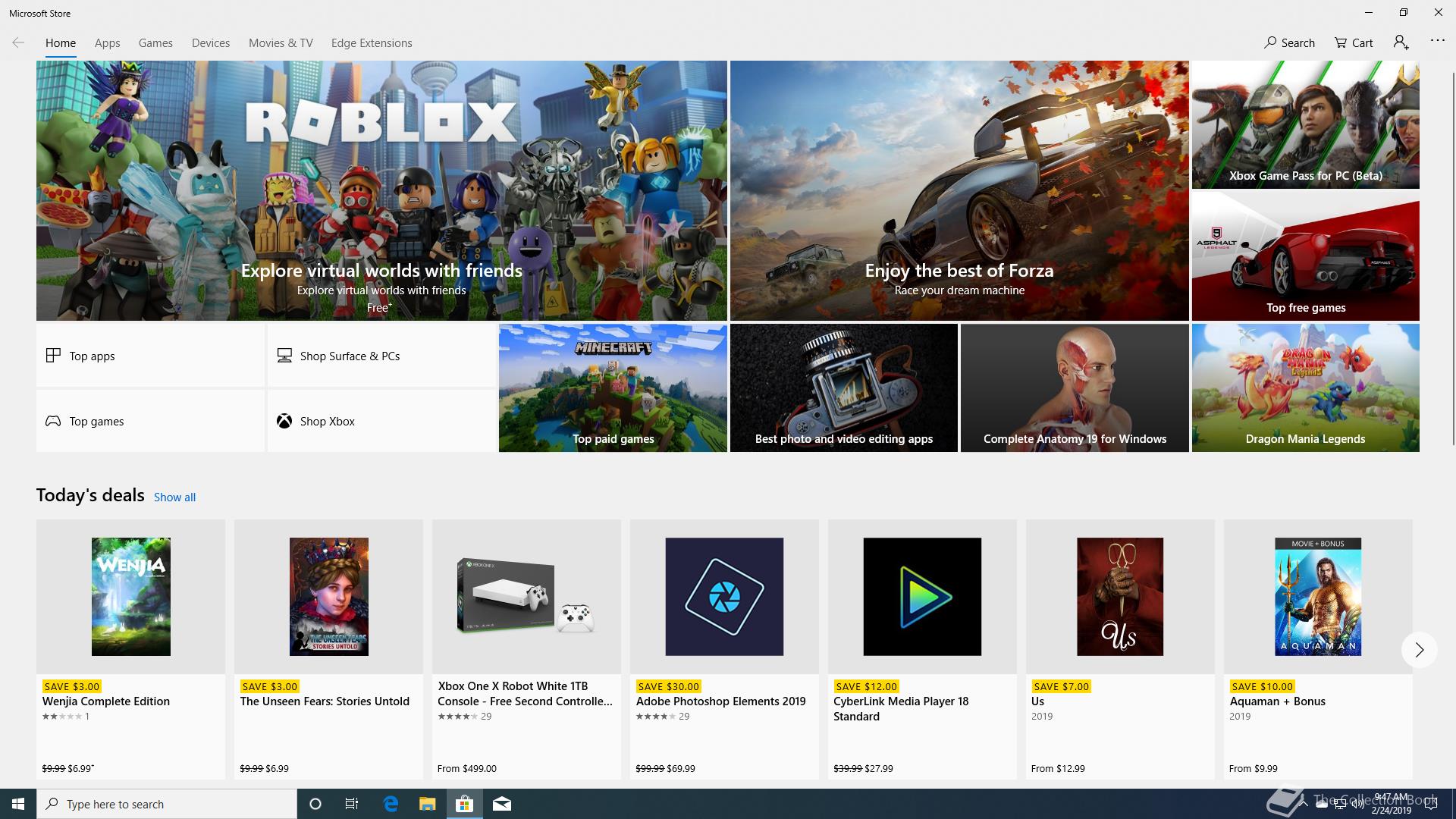
Task: Open the Top games tile
Action: pyautogui.click(x=150, y=421)
